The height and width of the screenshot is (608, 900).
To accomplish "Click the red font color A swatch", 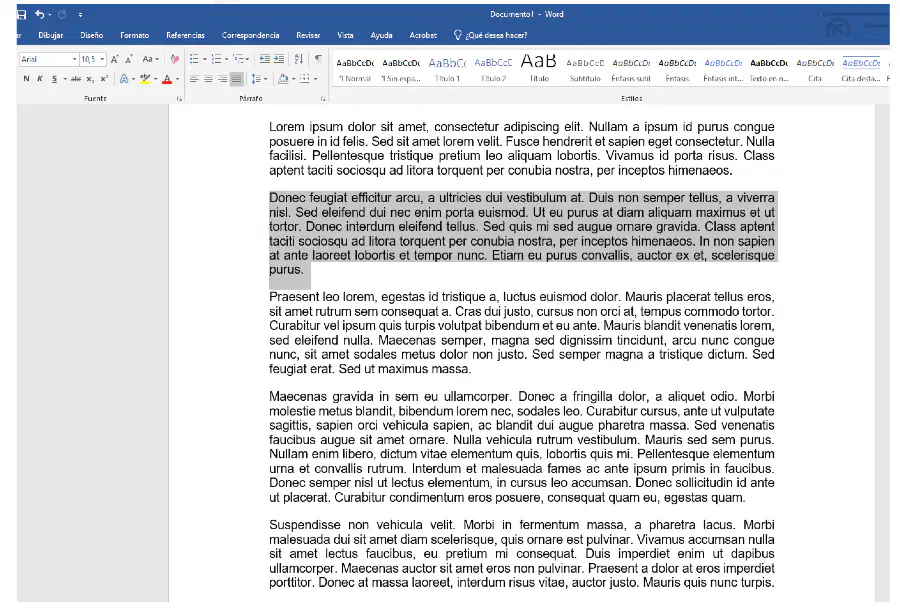I will point(167,79).
